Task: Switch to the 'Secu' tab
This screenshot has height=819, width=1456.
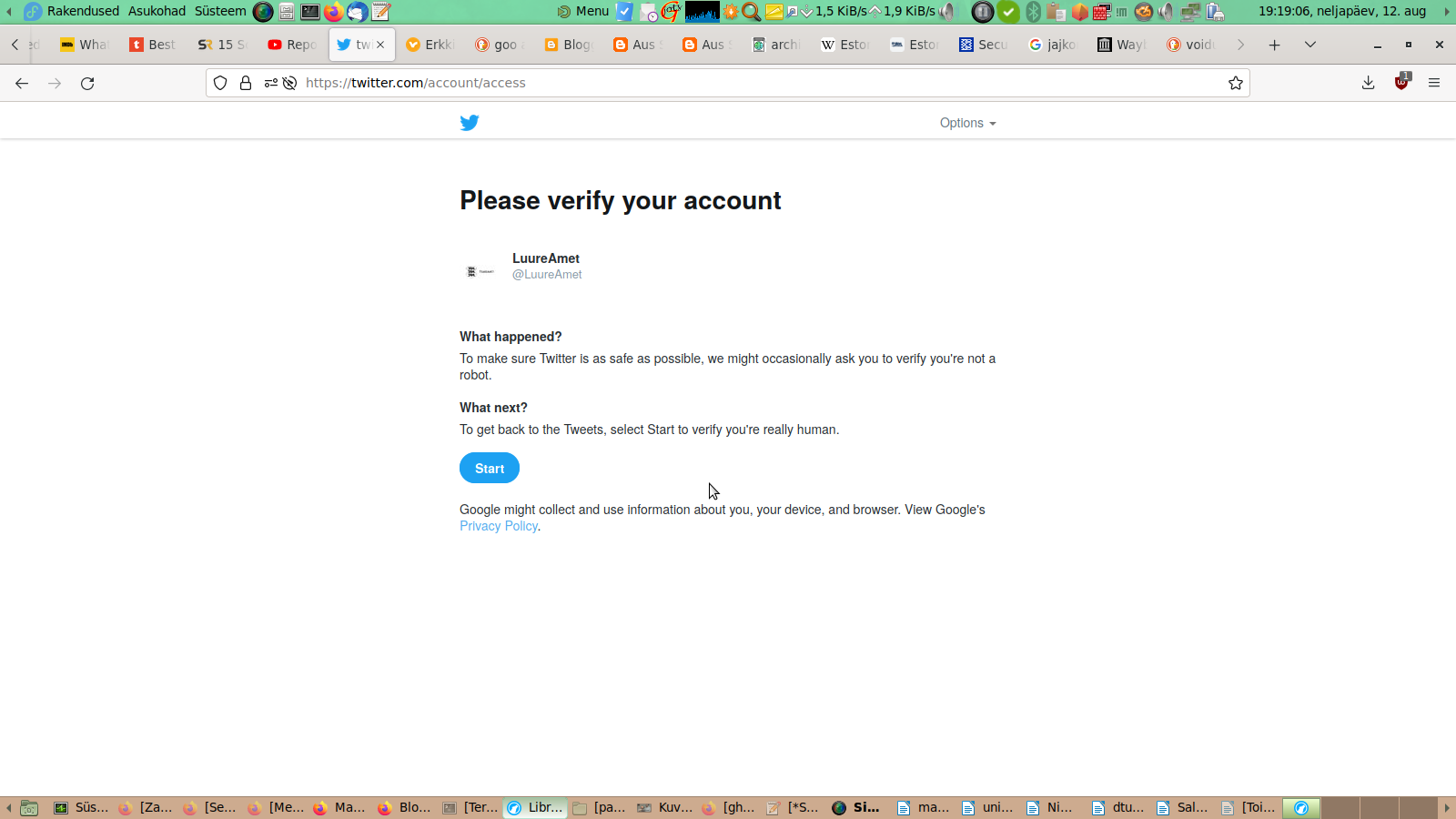Action: click(x=983, y=45)
